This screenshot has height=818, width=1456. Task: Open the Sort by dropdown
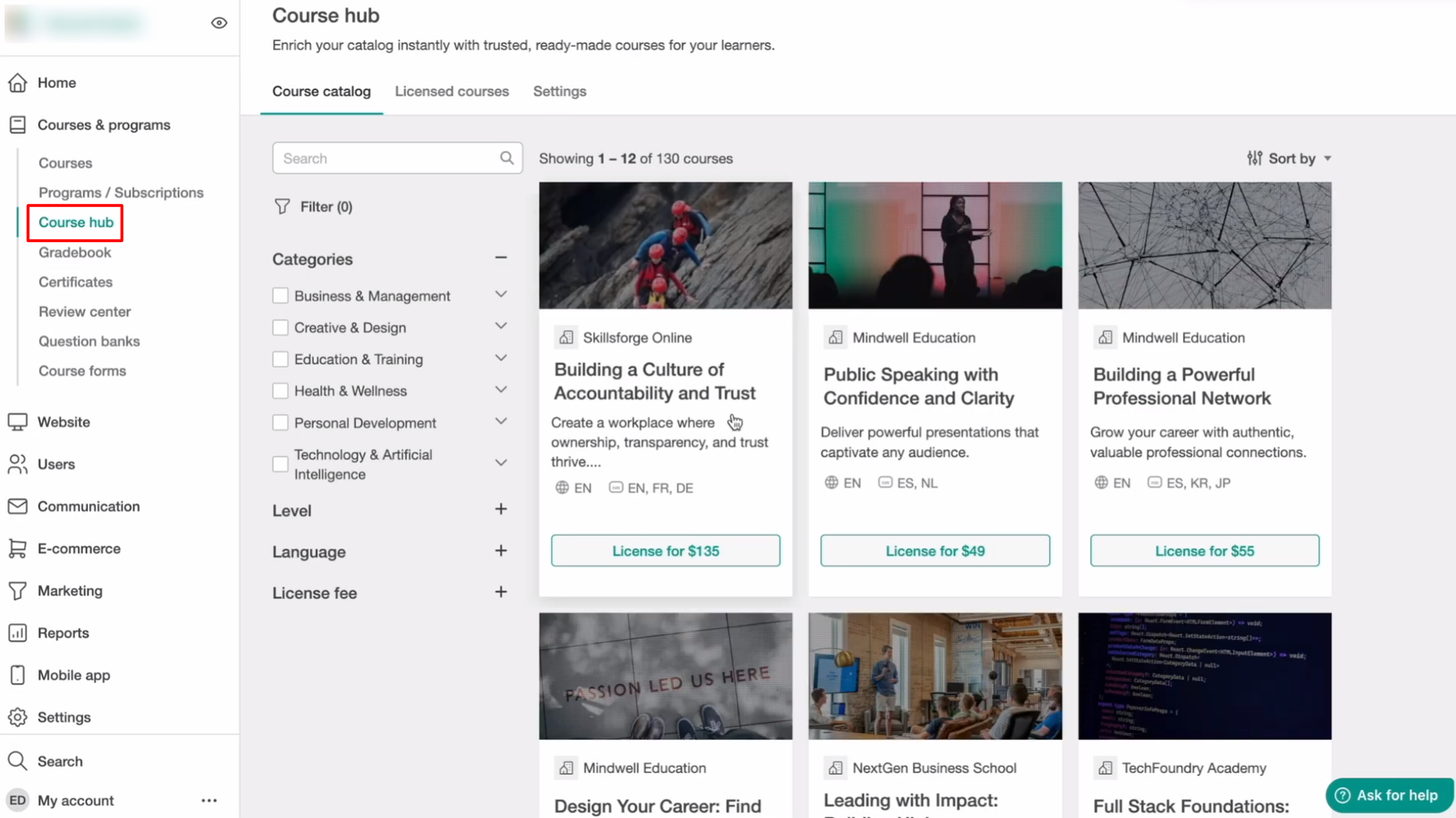pyautogui.click(x=1288, y=159)
